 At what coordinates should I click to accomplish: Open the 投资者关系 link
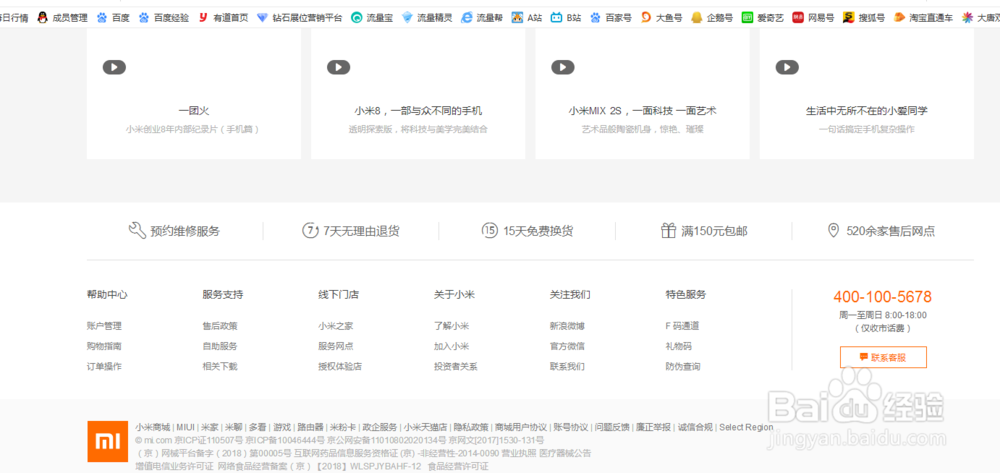pyautogui.click(x=456, y=367)
